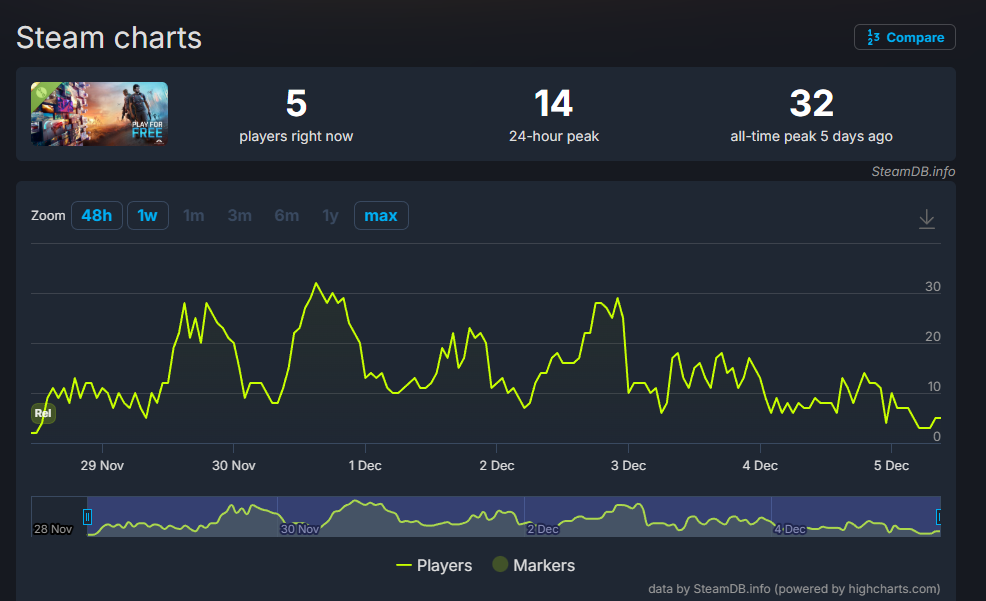The image size is (986, 601).
Task: Toggle the Players series in legend
Action: [x=433, y=565]
